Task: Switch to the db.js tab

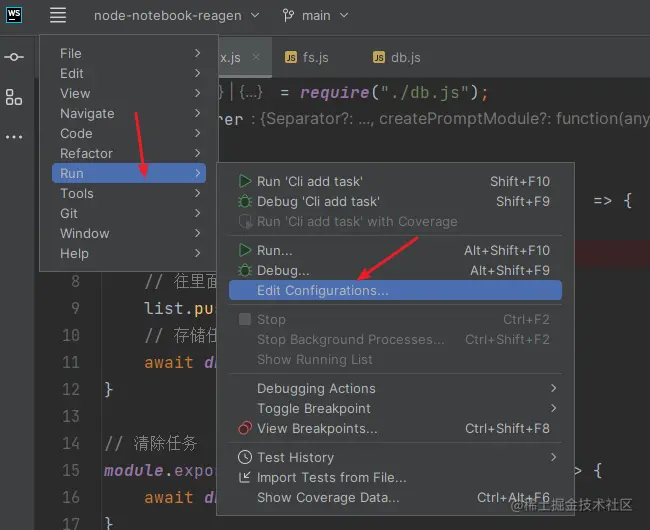Action: pyautogui.click(x=397, y=58)
